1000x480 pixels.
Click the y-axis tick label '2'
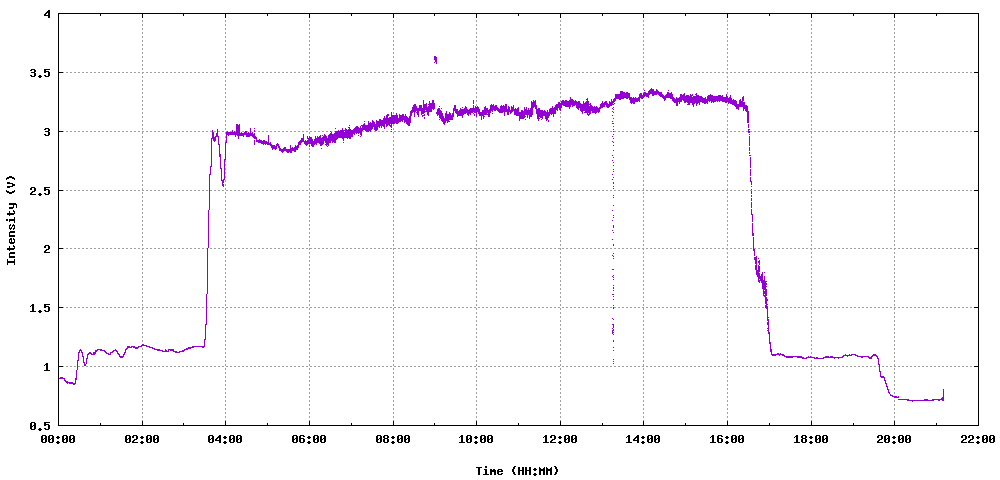(47, 249)
